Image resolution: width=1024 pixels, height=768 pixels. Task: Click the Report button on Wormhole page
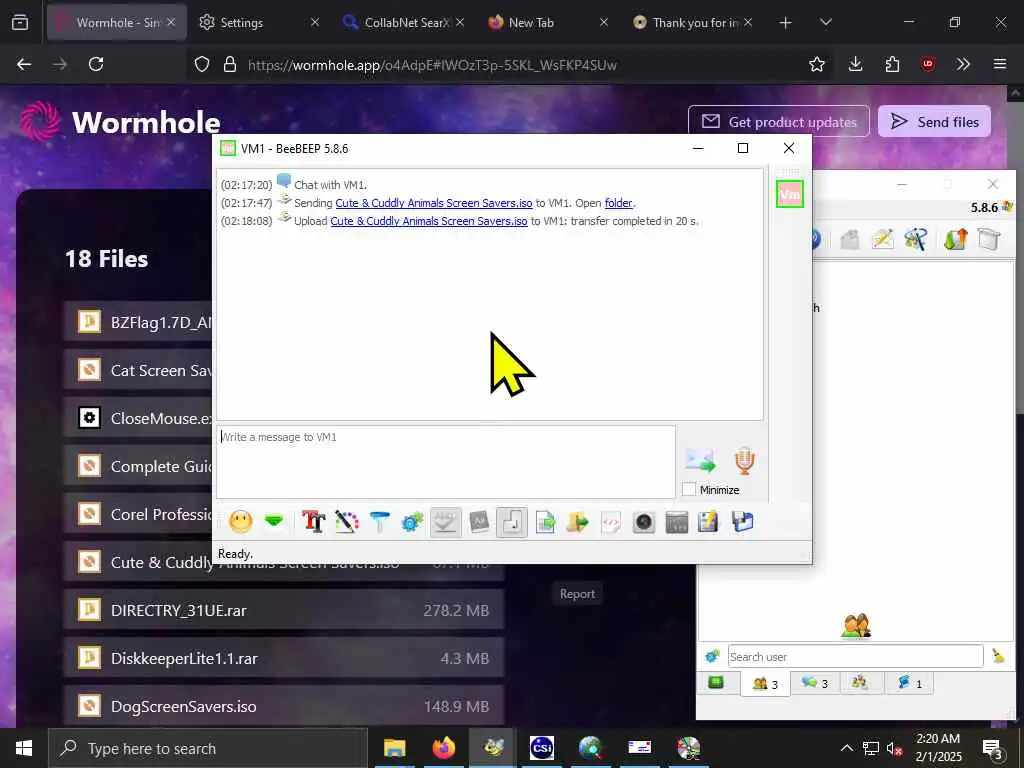pyautogui.click(x=577, y=594)
